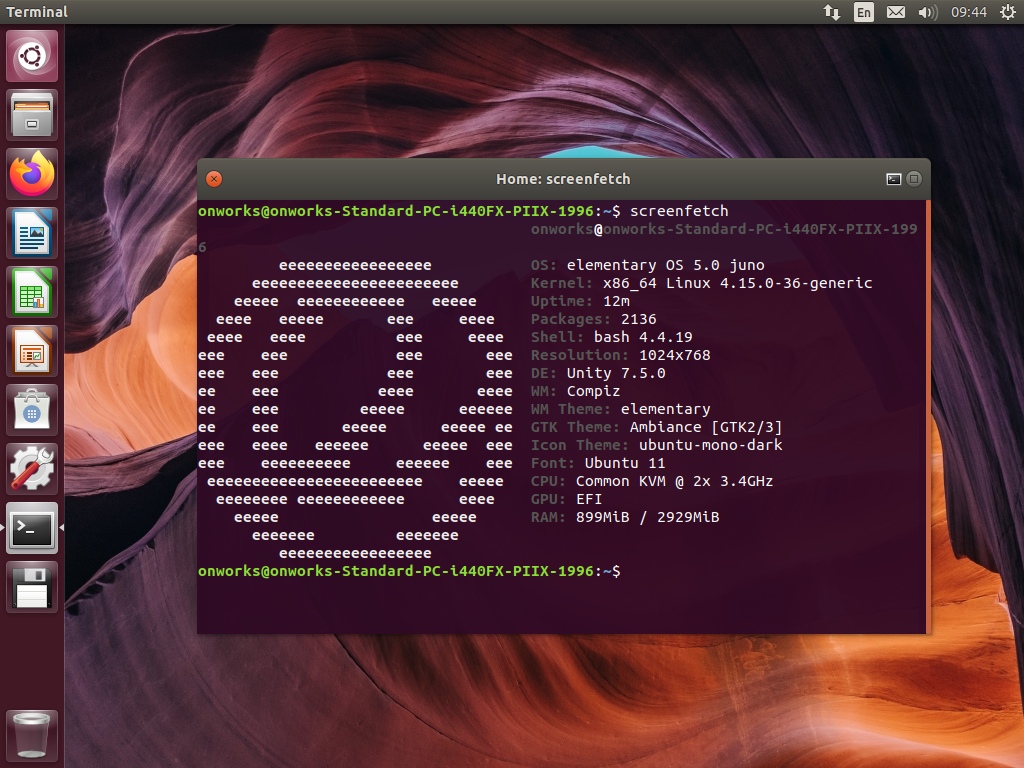The width and height of the screenshot is (1024, 768).
Task: Open the mail messaging indicator
Action: (x=895, y=12)
